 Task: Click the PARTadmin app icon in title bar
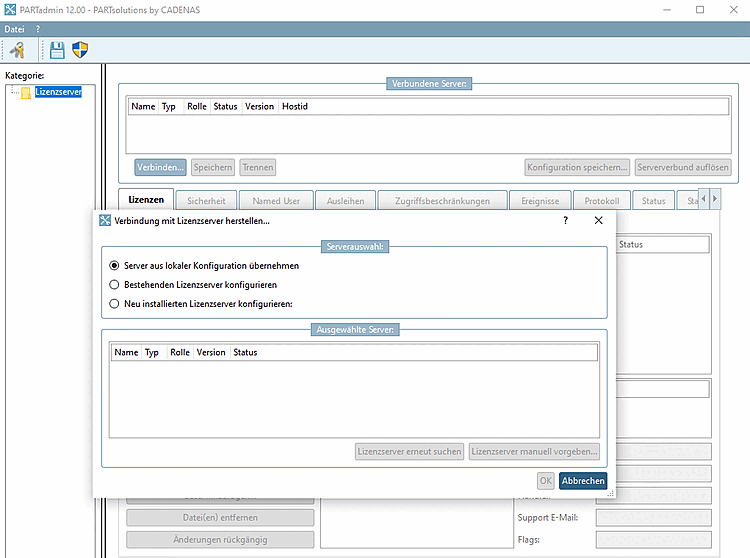coord(10,10)
